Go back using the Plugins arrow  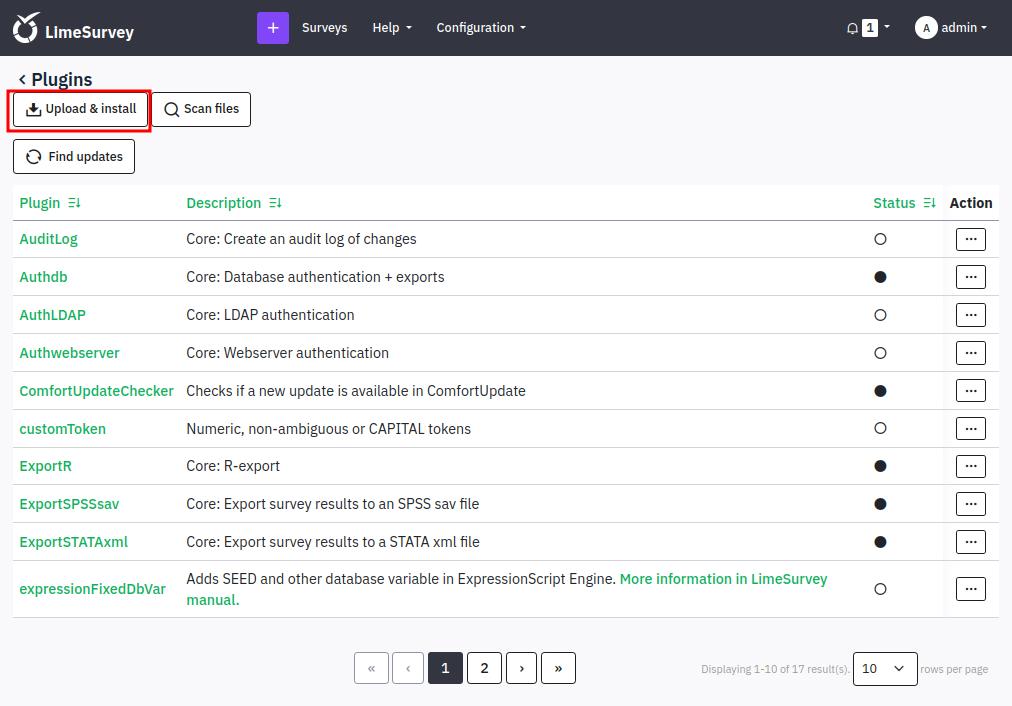[22, 79]
